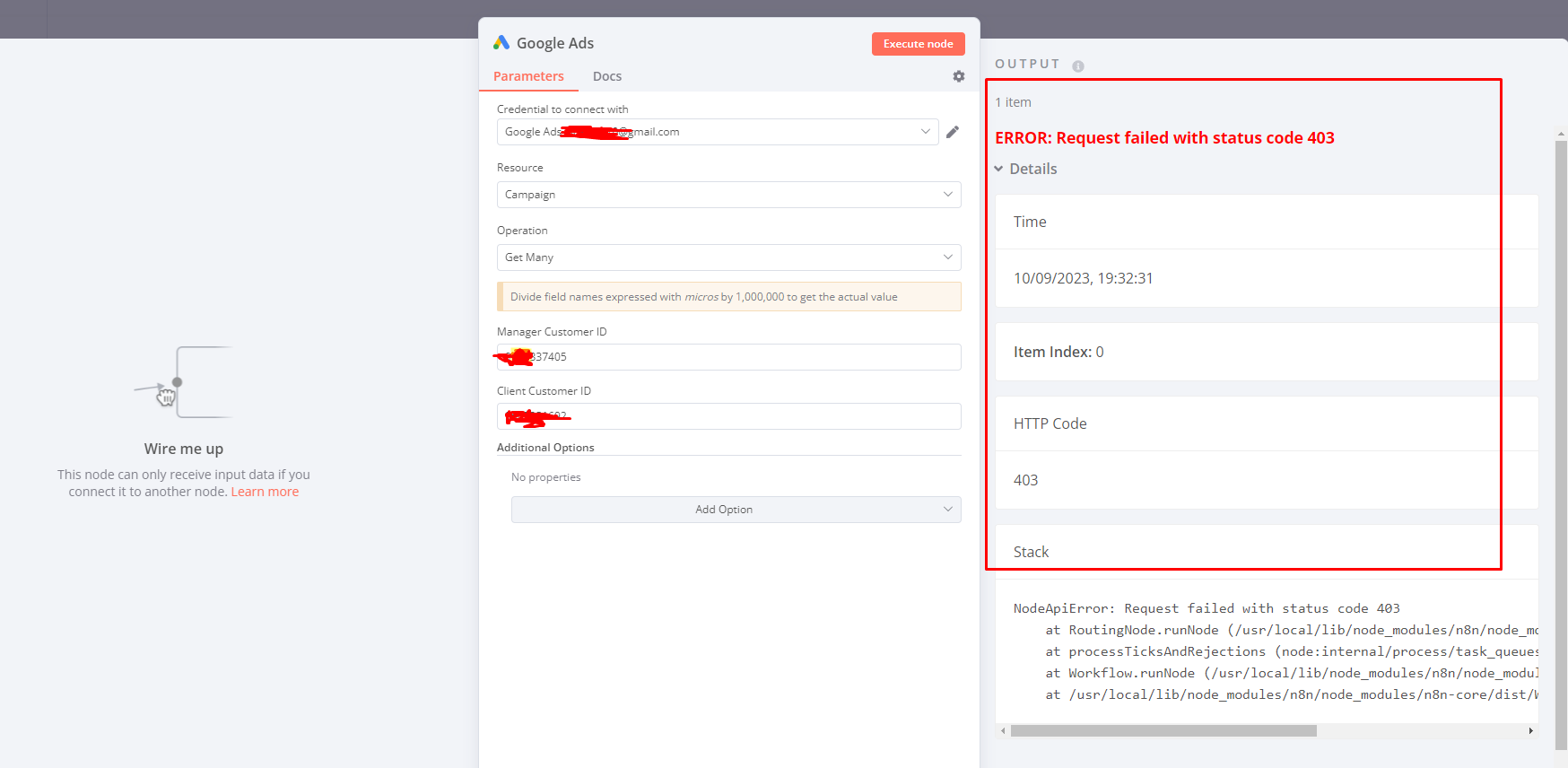The image size is (1568, 768).
Task: Click the micros divide notice text
Action: [x=703, y=297]
